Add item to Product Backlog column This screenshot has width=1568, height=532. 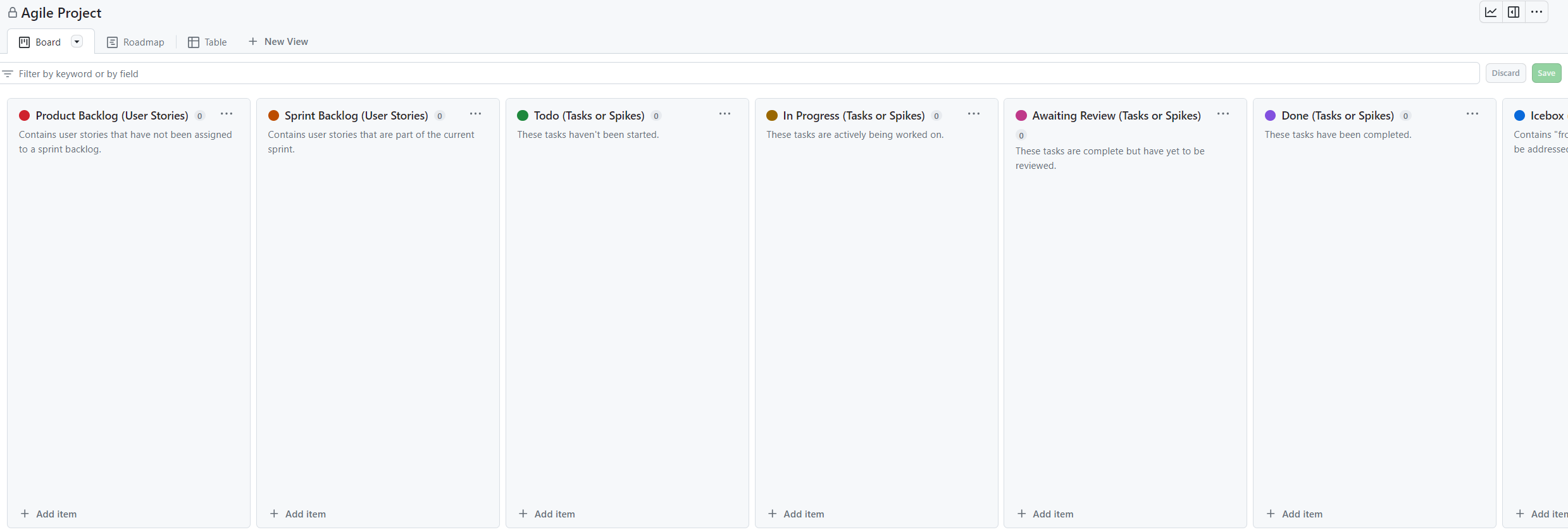[x=49, y=514]
